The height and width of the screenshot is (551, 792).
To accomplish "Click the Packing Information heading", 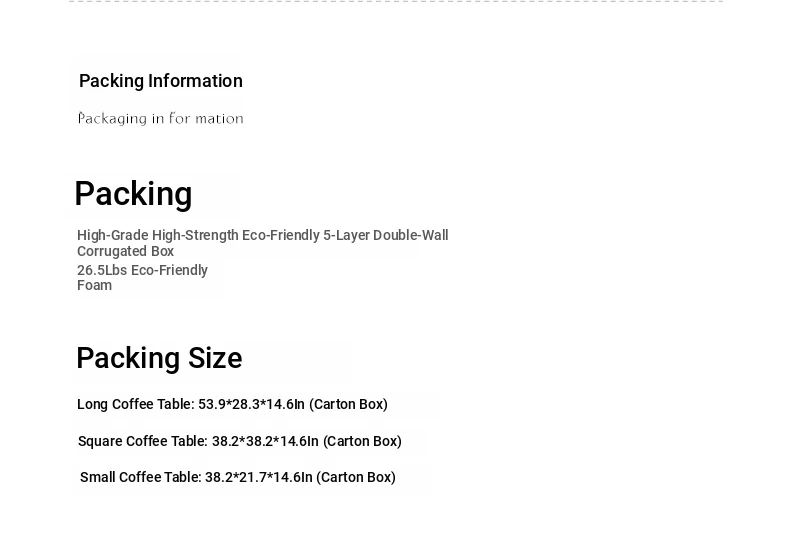I will (x=161, y=81).
